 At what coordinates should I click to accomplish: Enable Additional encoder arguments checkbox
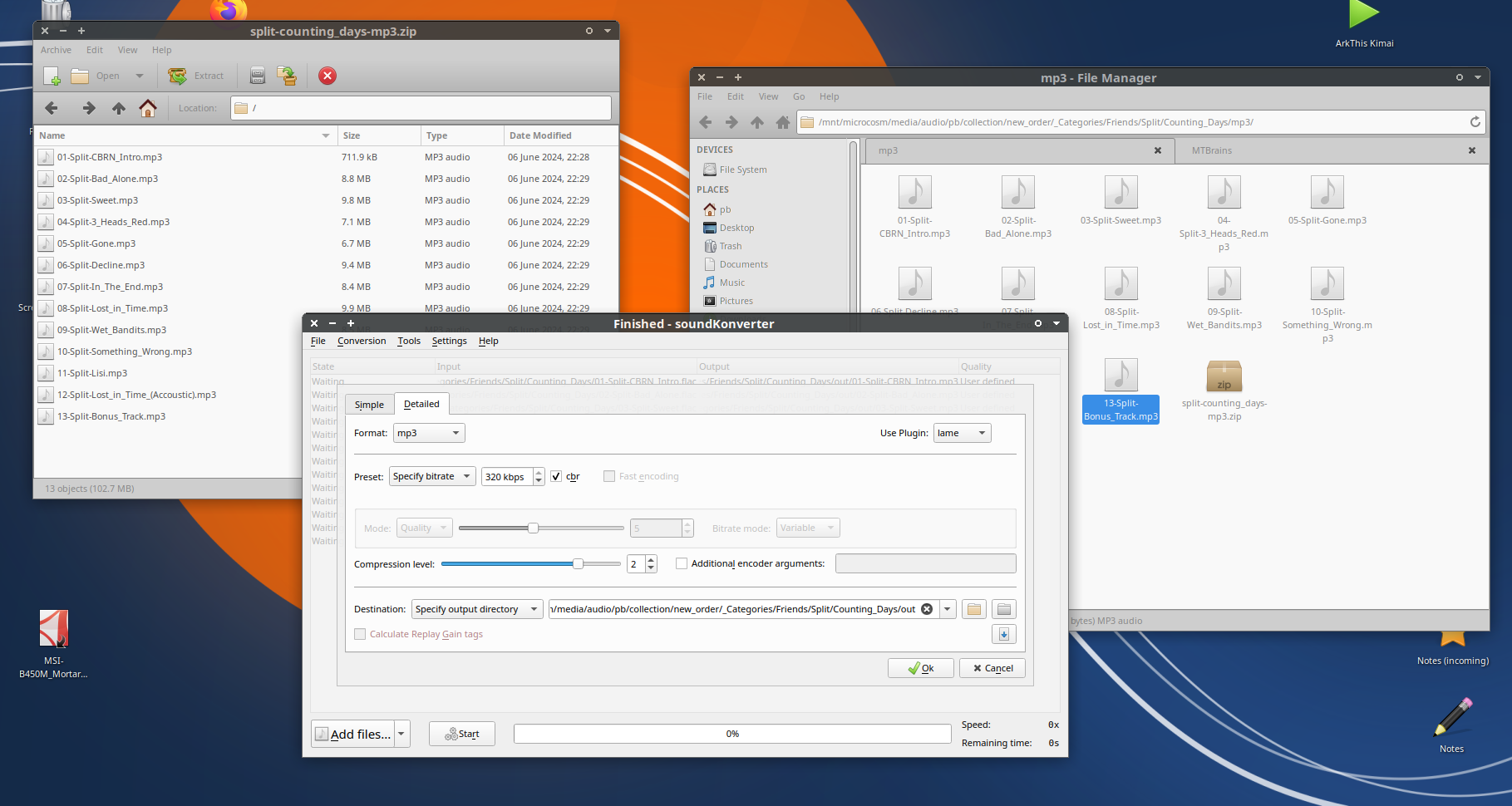tap(682, 563)
